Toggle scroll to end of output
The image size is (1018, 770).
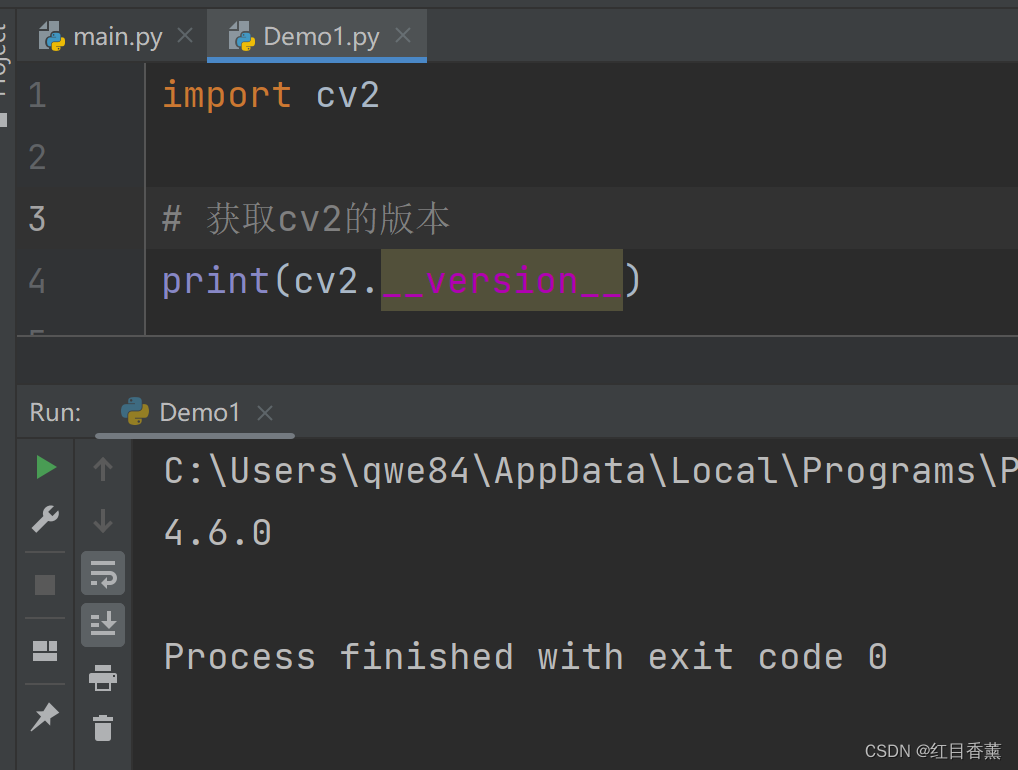tap(103, 625)
